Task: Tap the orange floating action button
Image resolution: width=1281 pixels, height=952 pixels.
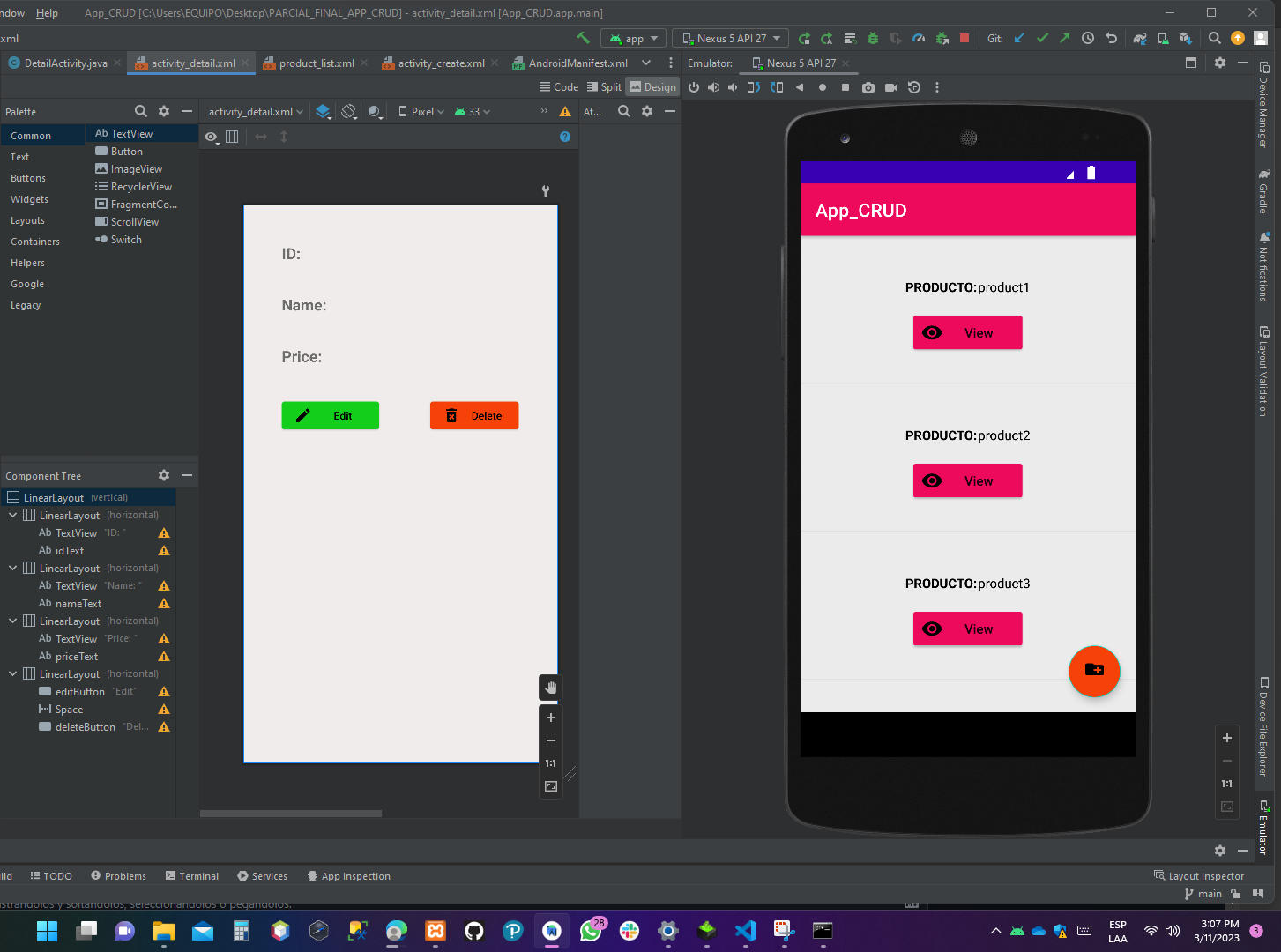Action: pyautogui.click(x=1094, y=671)
